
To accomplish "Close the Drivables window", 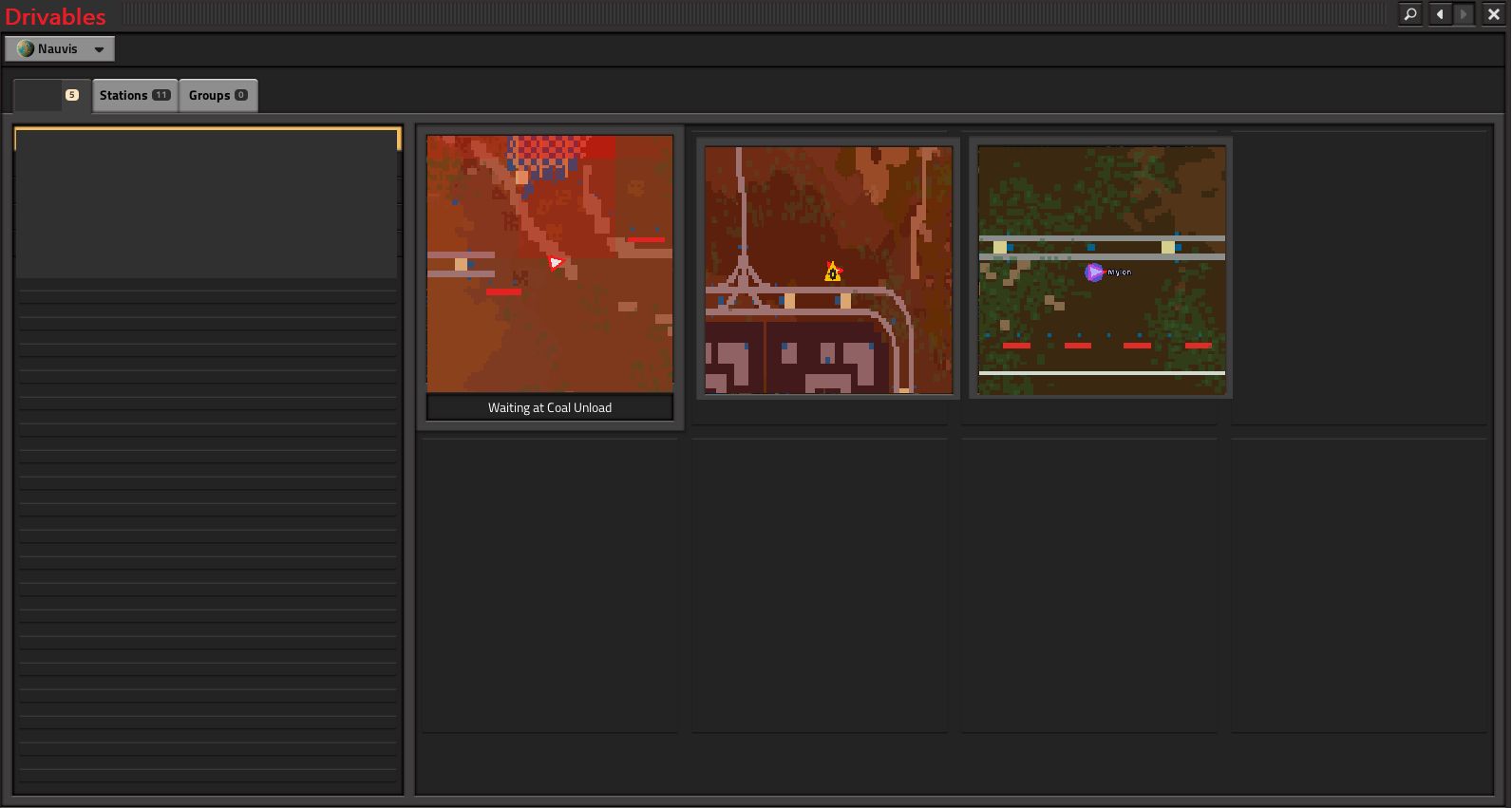I will coord(1494,14).
